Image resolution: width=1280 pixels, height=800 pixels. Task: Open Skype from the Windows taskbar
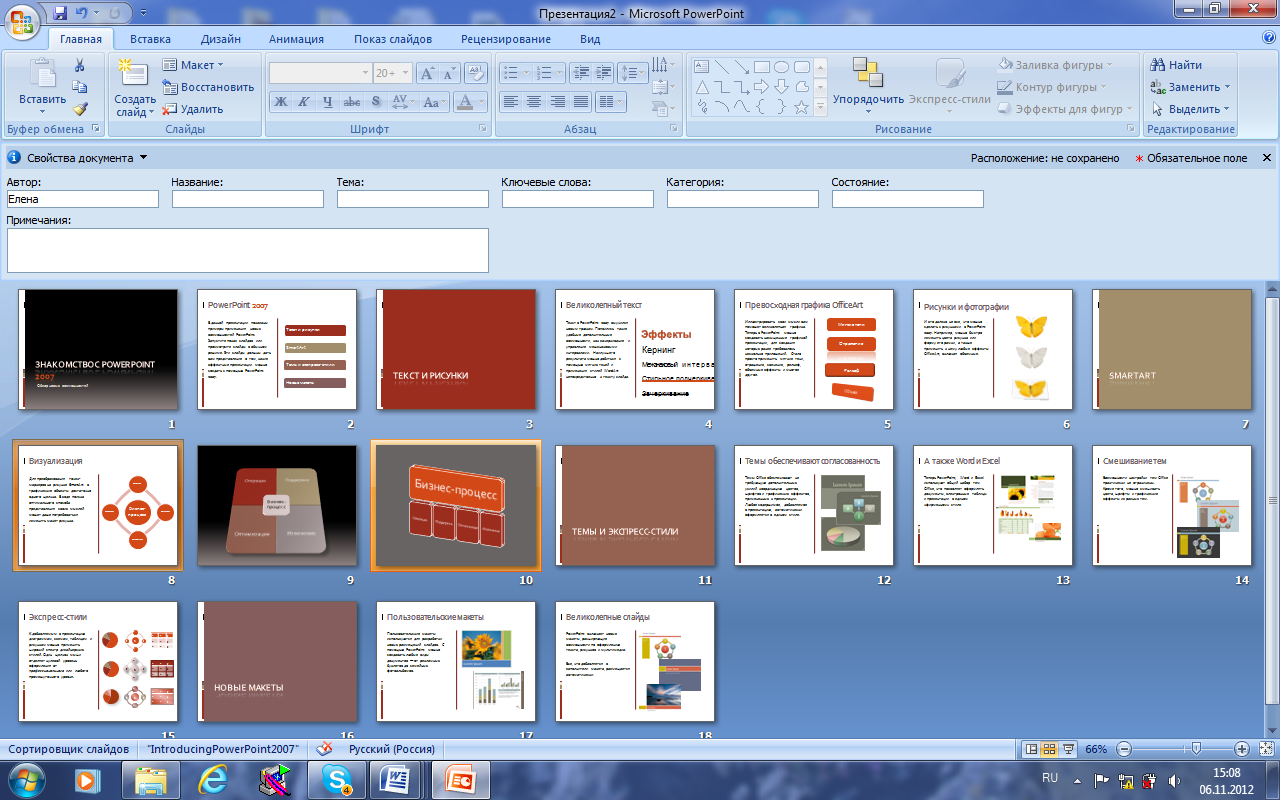coord(338,779)
